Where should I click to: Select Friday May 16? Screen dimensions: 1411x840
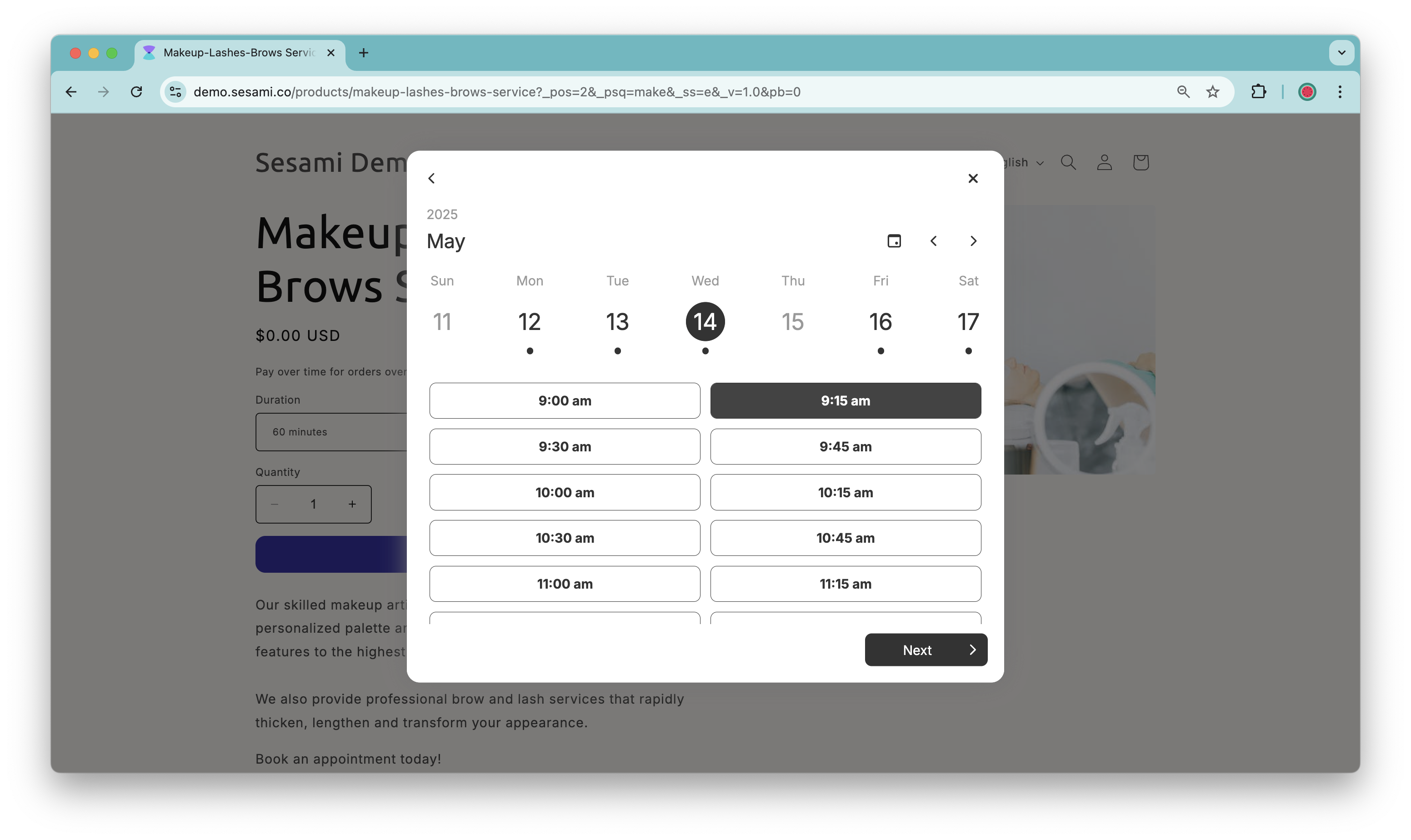[880, 321]
